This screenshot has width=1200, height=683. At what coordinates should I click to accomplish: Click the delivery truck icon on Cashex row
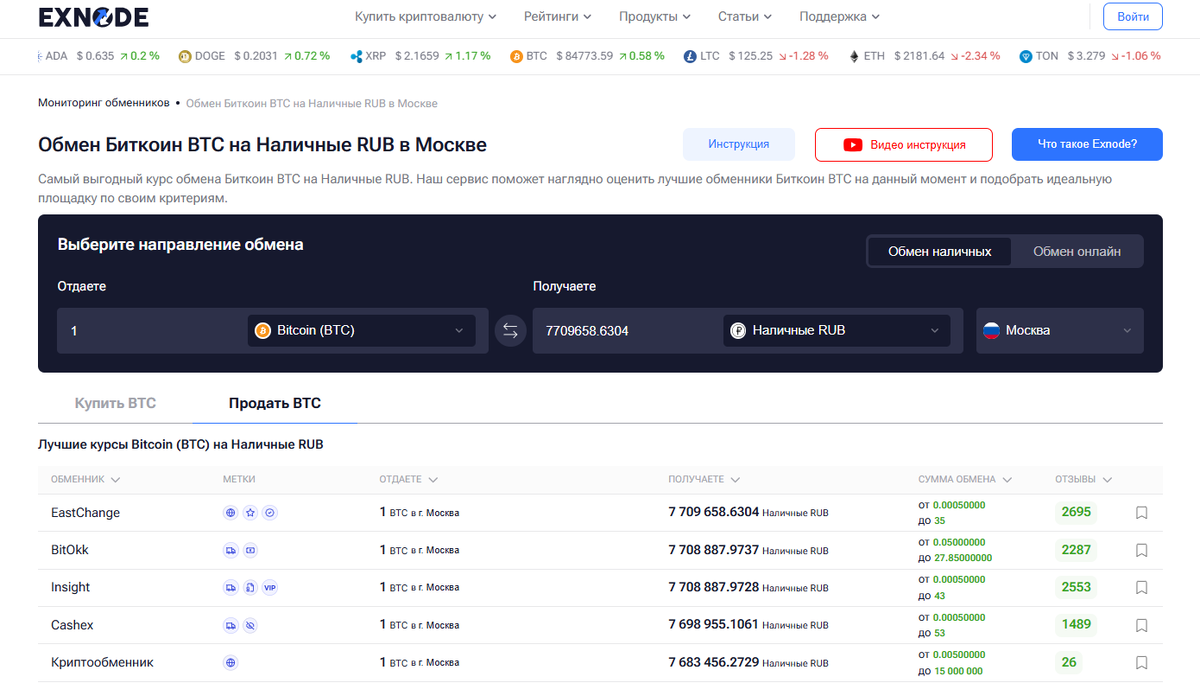[231, 625]
